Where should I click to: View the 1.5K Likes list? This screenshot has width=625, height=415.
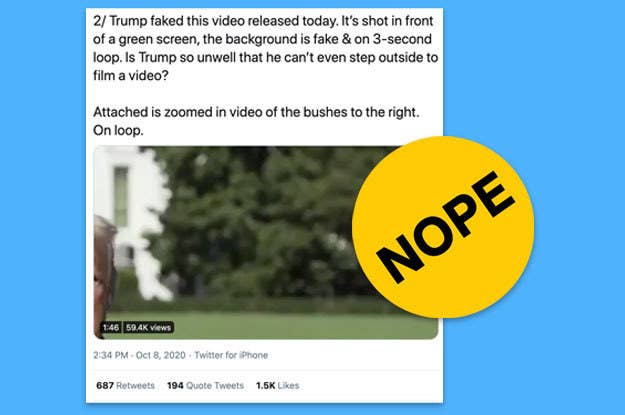(277, 385)
